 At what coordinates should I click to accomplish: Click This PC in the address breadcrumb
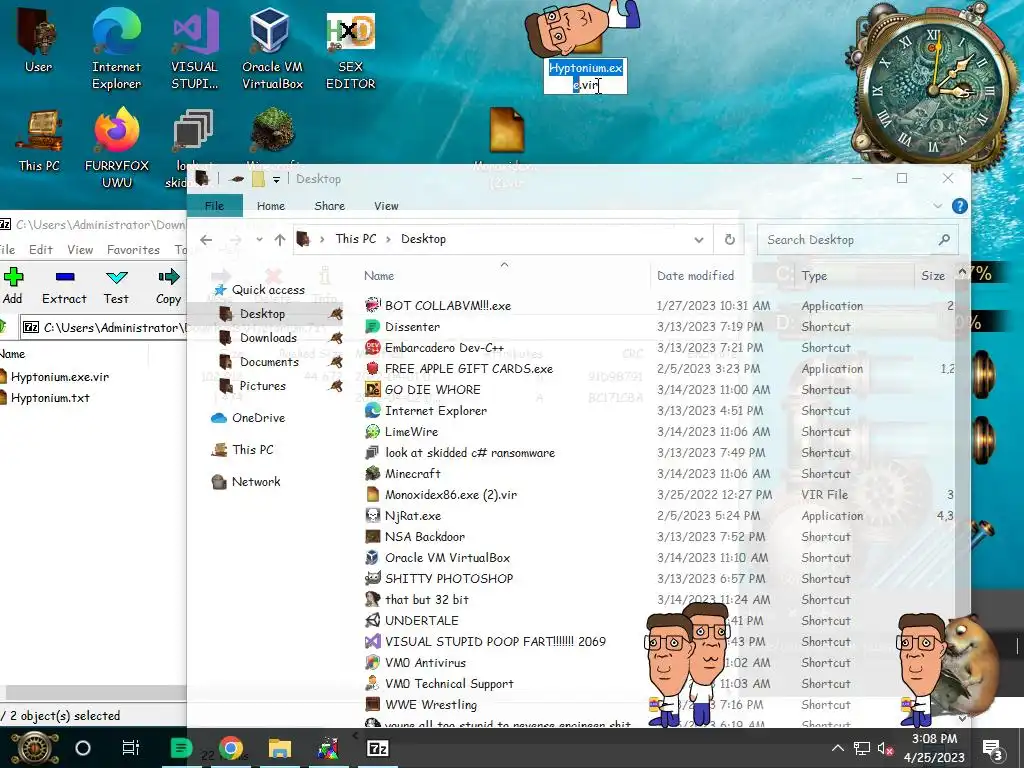click(356, 239)
